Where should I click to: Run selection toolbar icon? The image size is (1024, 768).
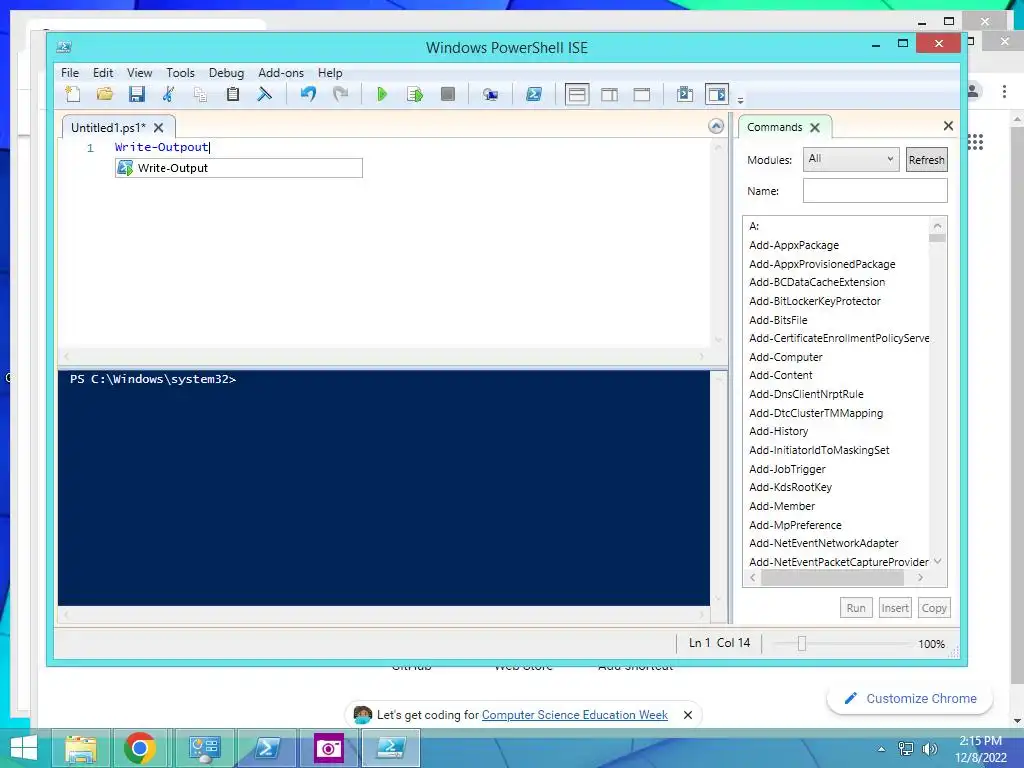click(415, 94)
